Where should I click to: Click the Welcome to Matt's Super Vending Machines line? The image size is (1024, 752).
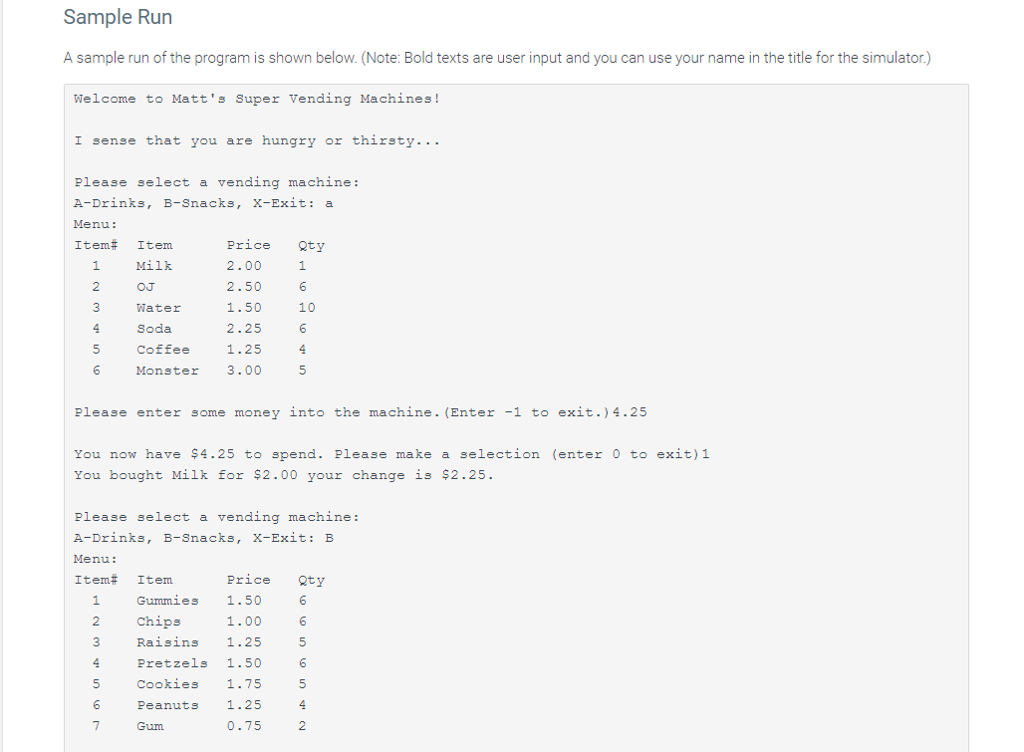tap(257, 99)
